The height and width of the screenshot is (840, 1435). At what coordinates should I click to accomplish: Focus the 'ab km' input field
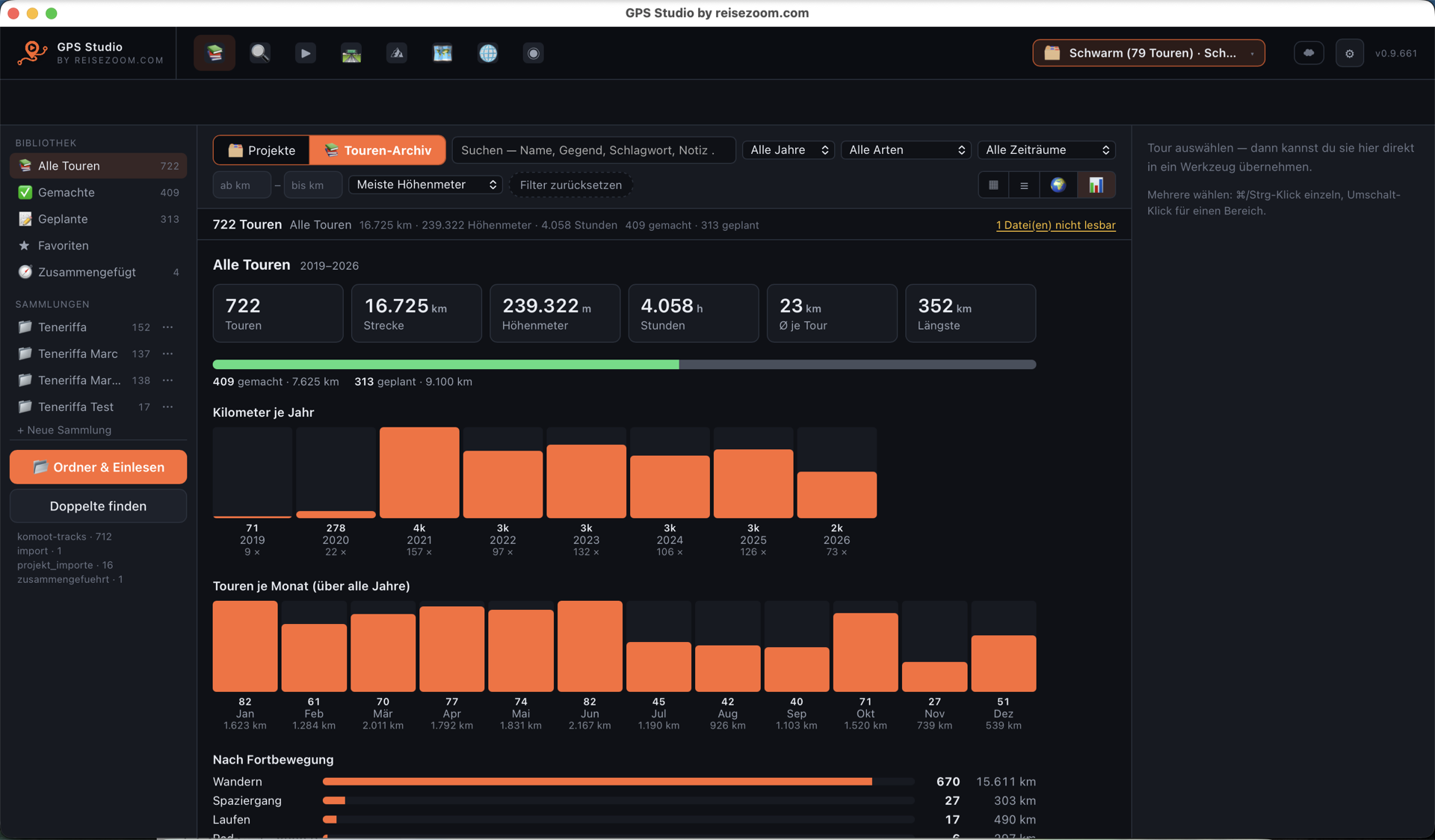[241, 185]
